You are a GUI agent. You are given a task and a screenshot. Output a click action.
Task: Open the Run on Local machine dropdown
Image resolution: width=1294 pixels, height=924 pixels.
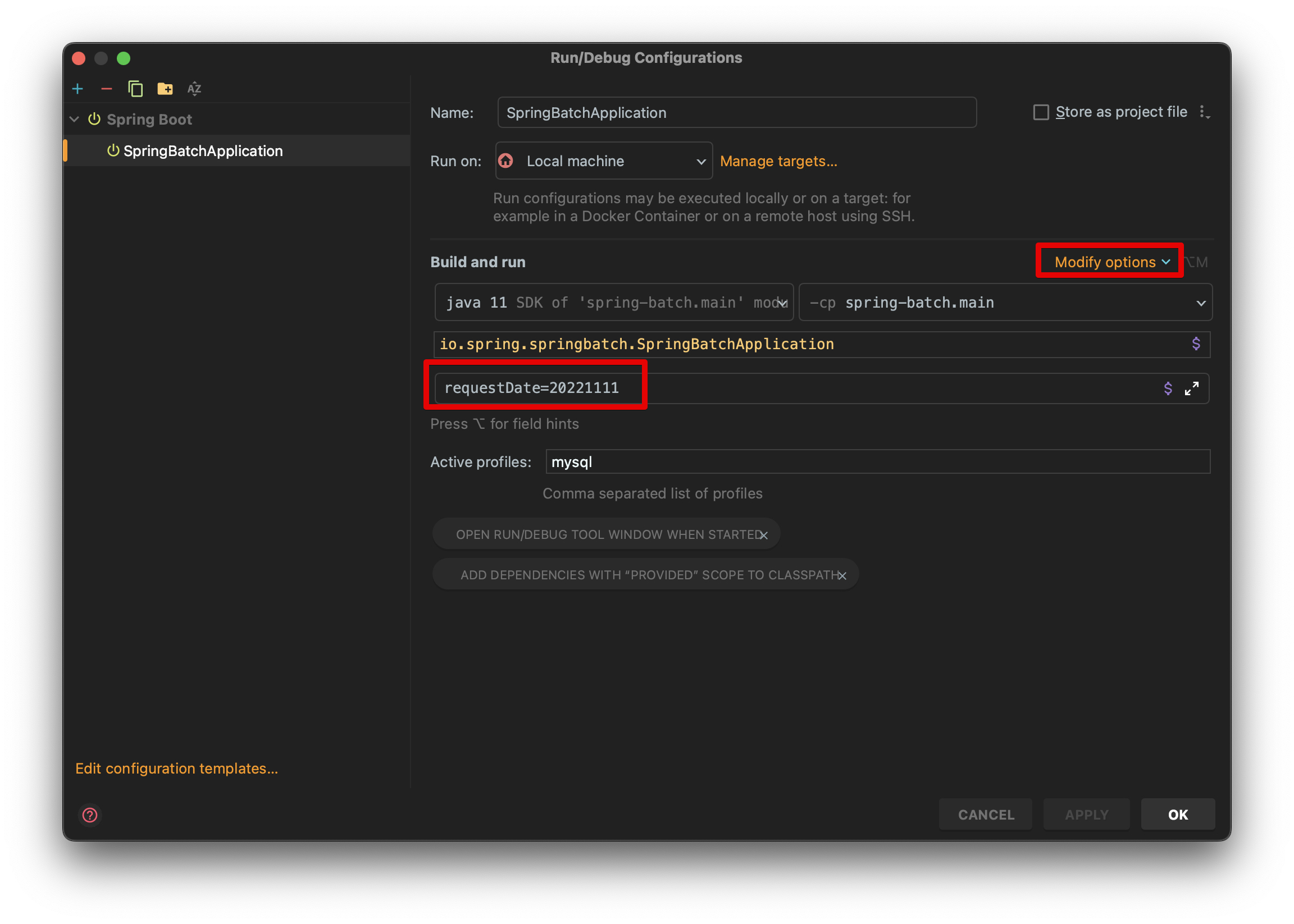pos(603,161)
